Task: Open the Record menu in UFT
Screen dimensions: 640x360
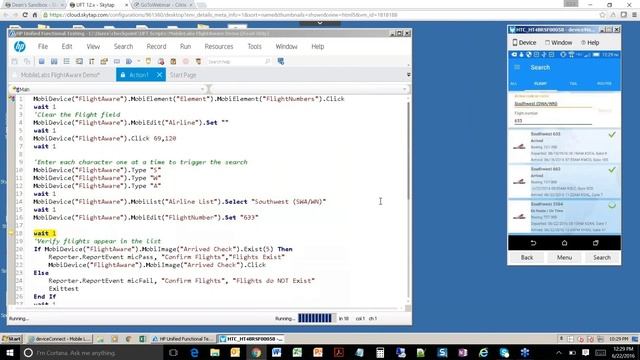Action: click(x=156, y=47)
